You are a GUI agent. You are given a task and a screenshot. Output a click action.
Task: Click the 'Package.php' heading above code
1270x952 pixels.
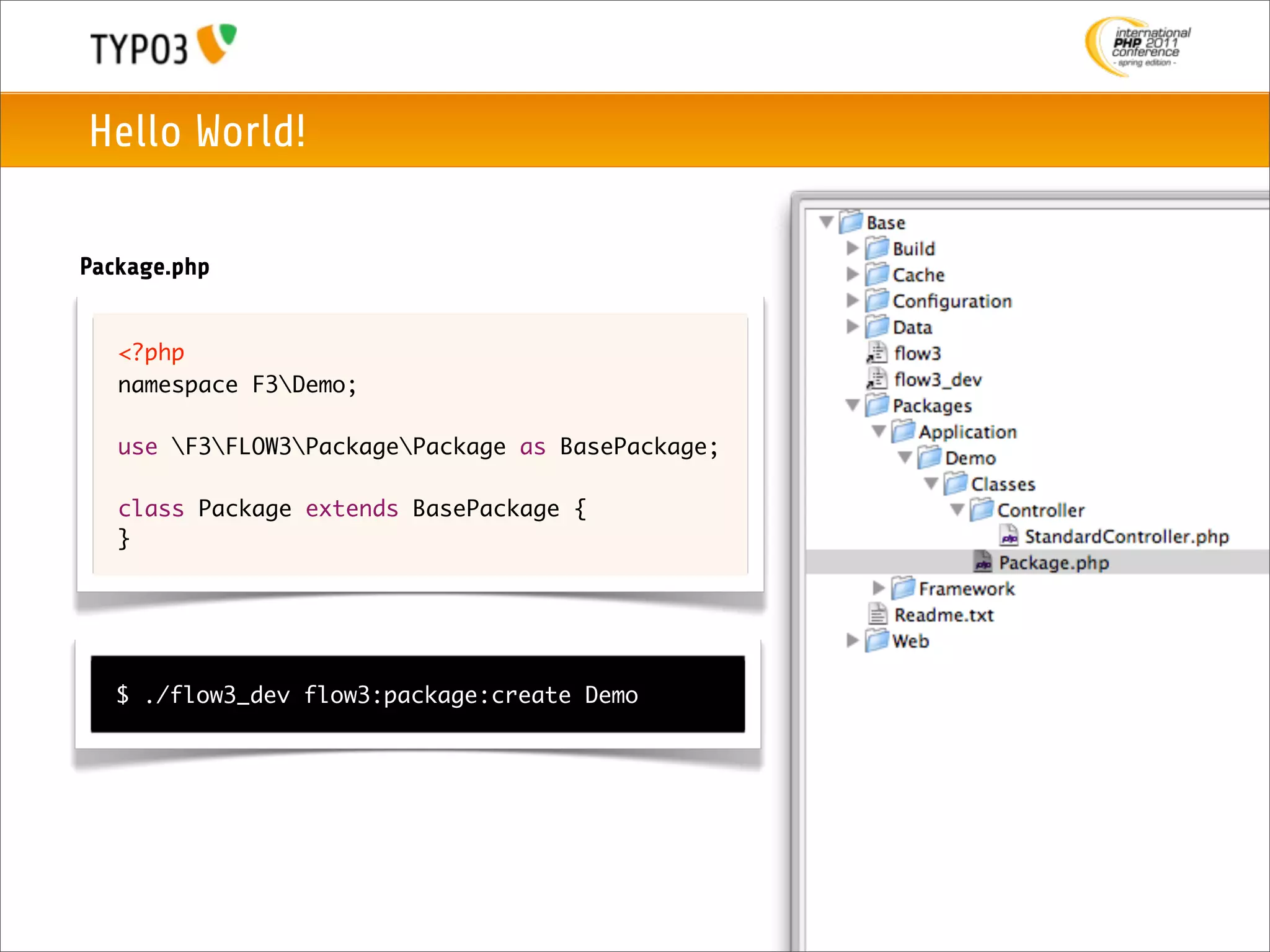pos(144,267)
